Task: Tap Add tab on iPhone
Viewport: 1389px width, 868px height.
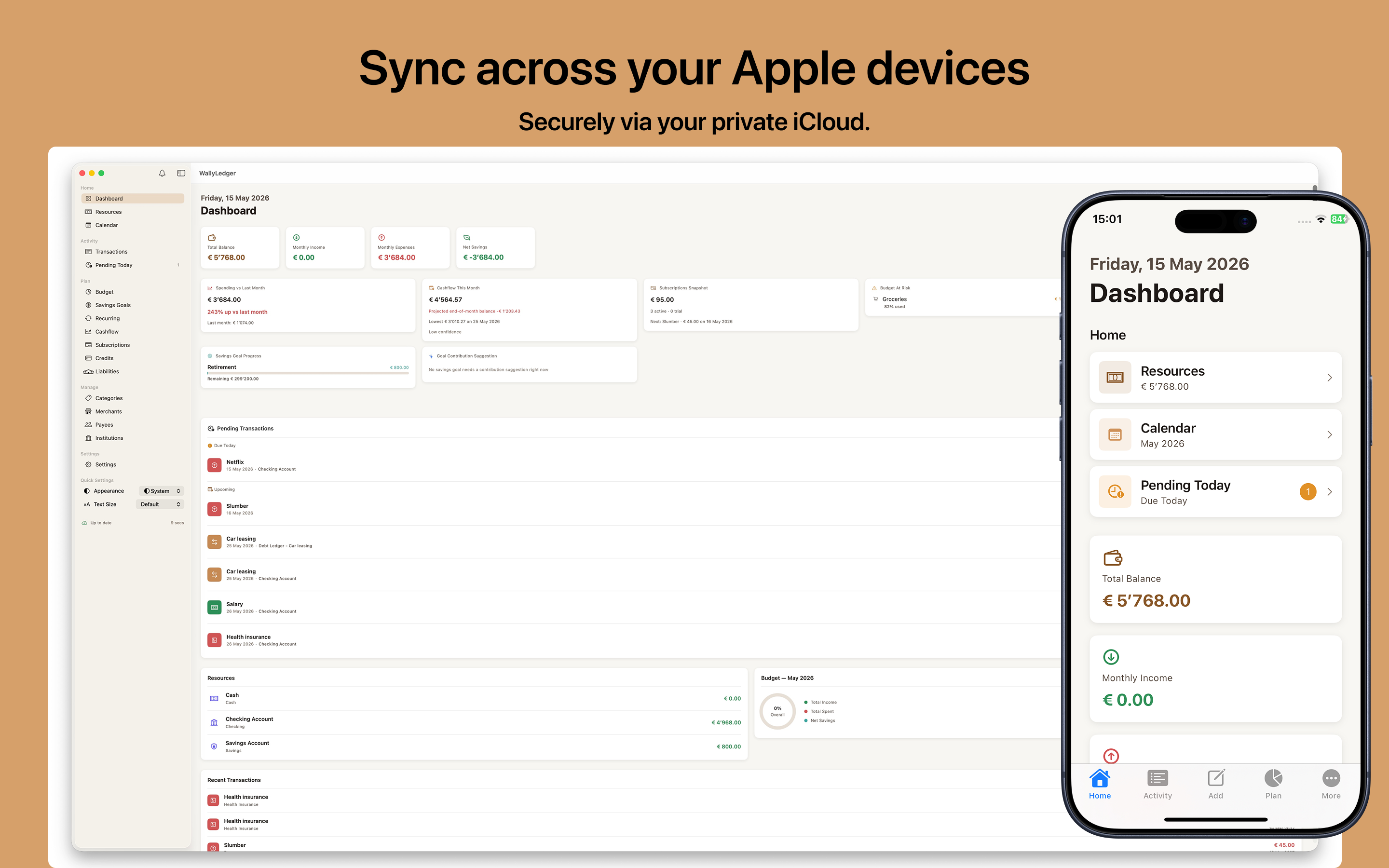Action: coord(1215,785)
